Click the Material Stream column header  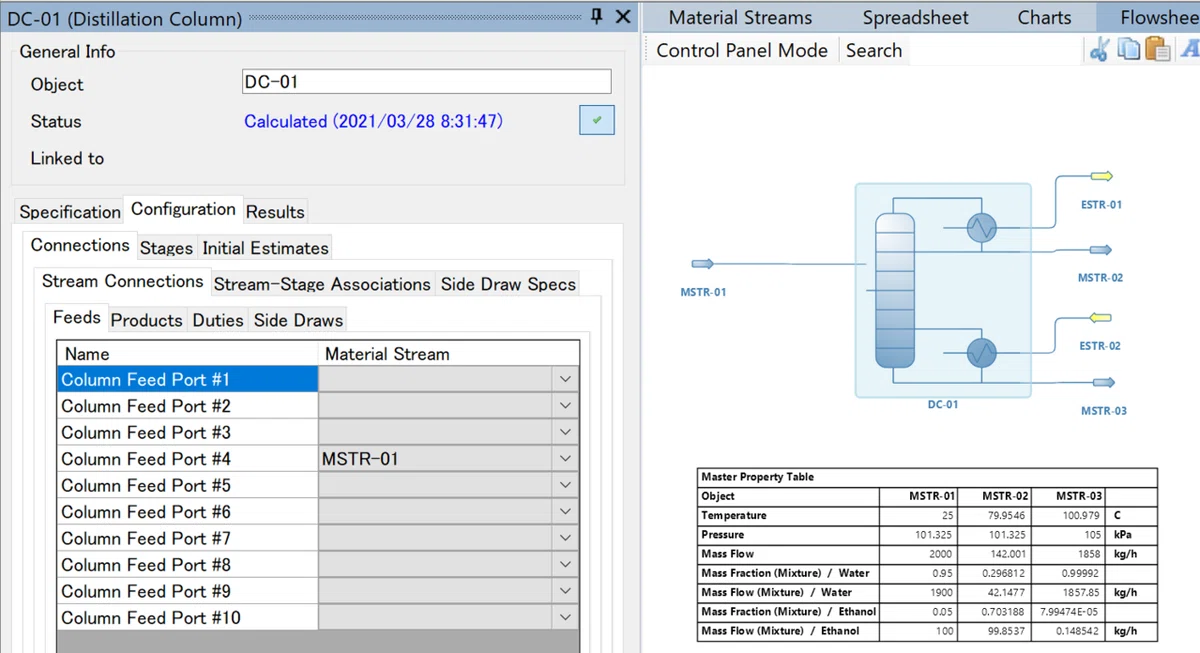(448, 354)
